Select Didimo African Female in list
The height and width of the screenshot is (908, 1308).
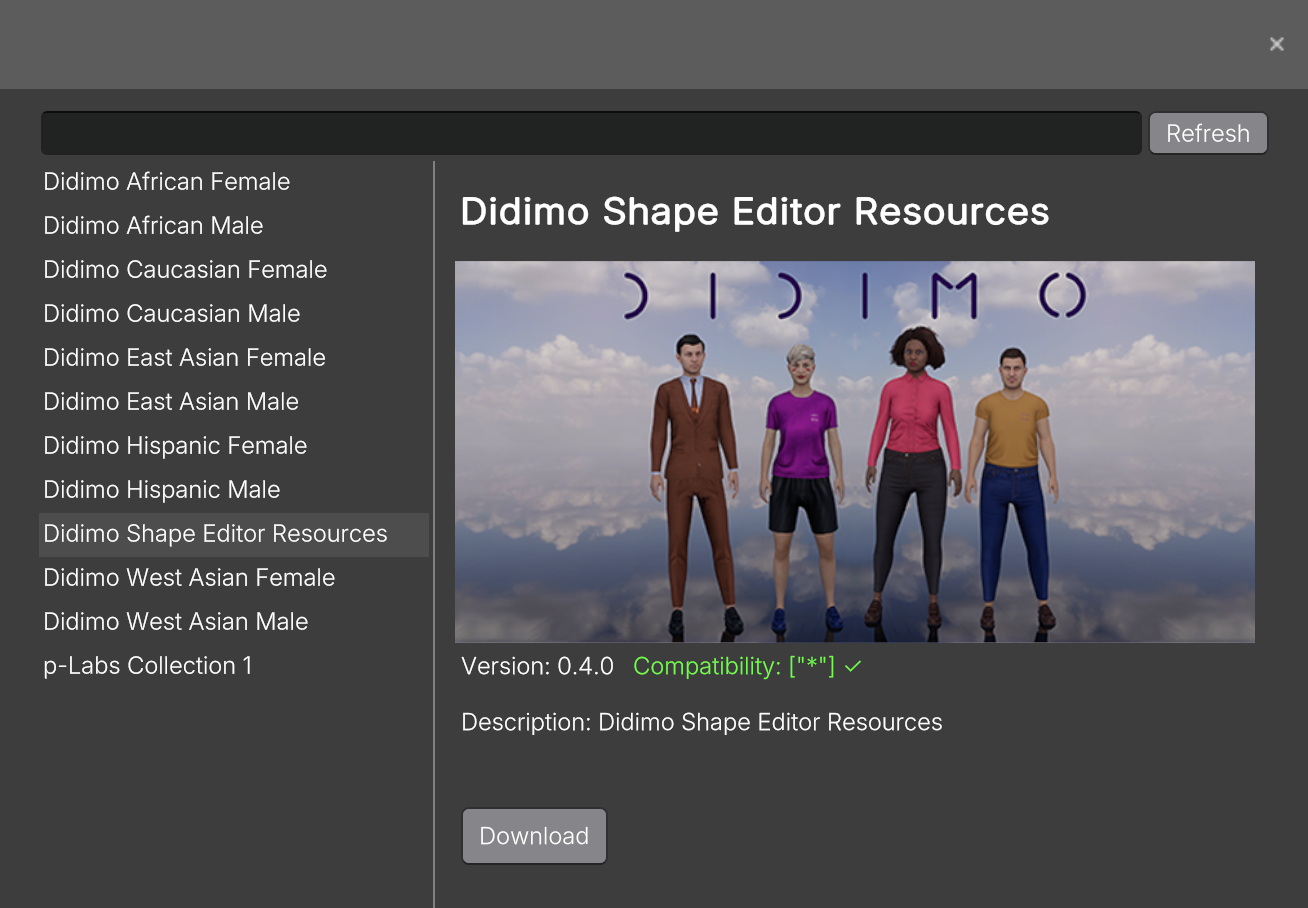coord(166,182)
